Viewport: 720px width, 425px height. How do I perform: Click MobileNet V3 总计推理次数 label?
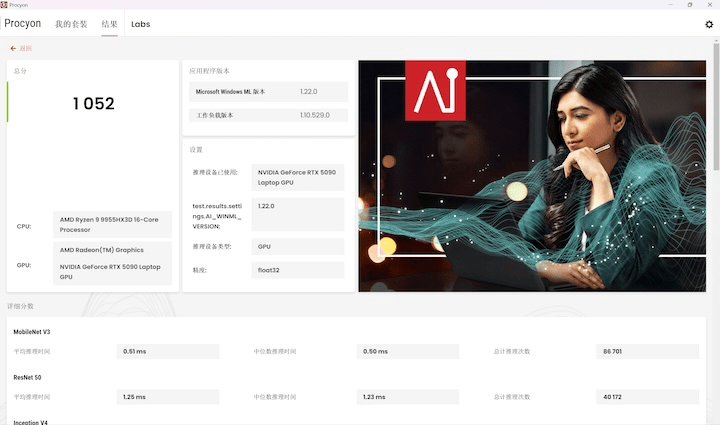(512, 352)
